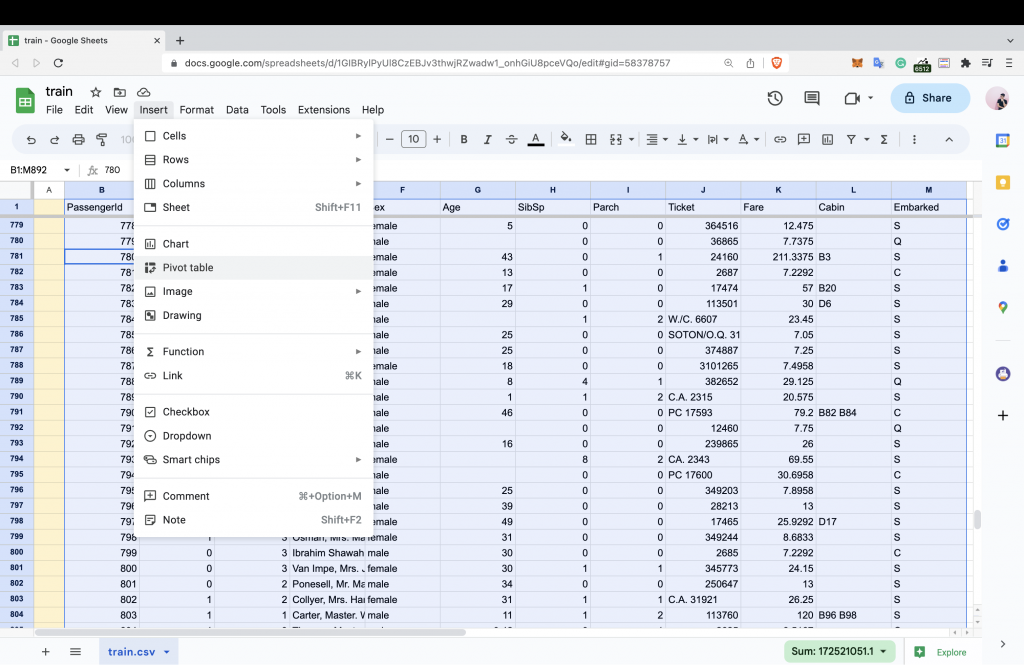
Task: Open the Extensions menu
Action: coord(324,110)
